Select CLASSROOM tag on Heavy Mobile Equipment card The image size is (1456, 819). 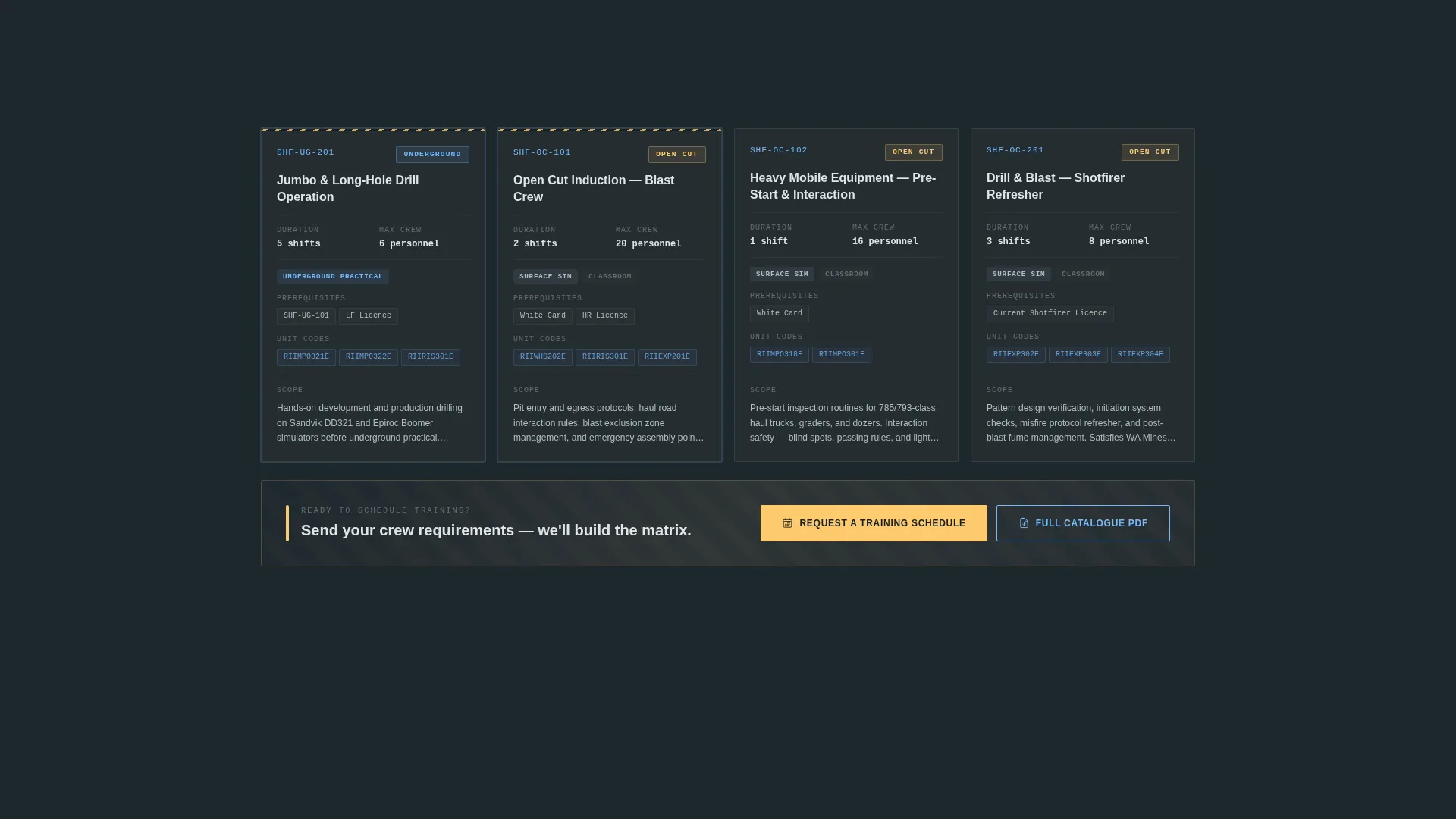pyautogui.click(x=846, y=275)
